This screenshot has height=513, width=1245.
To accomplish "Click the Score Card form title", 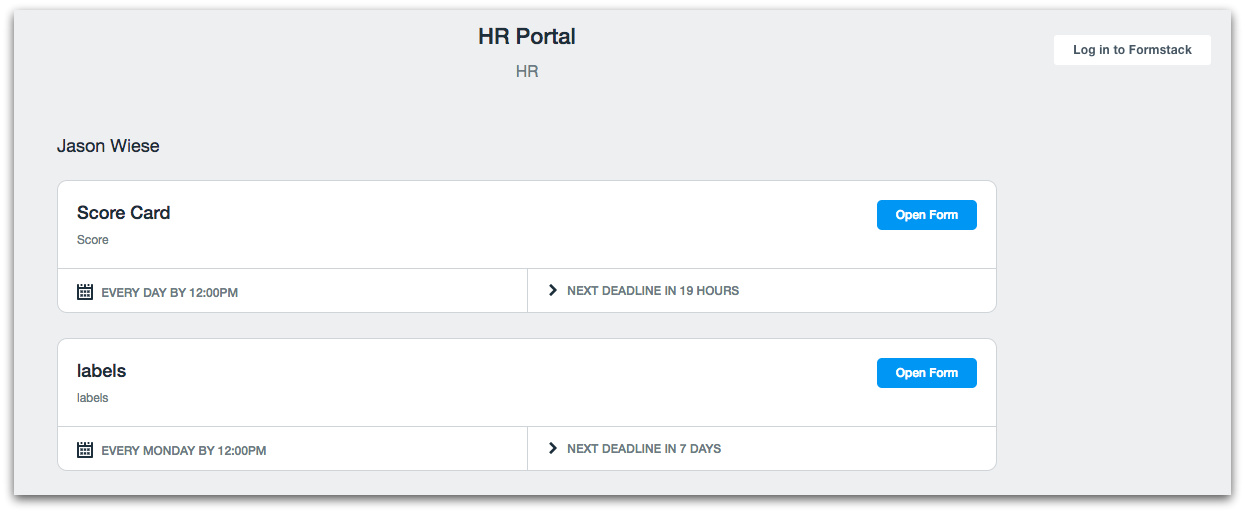I will tap(124, 213).
